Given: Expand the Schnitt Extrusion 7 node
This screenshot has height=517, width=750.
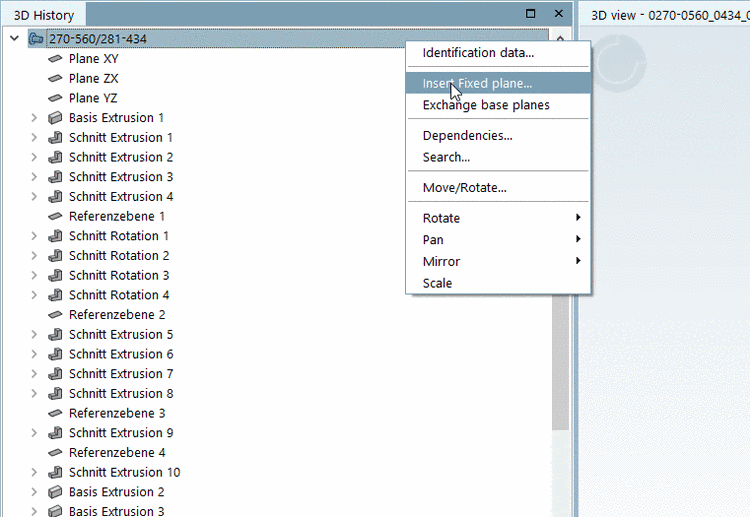Looking at the screenshot, I should pyautogui.click(x=34, y=374).
